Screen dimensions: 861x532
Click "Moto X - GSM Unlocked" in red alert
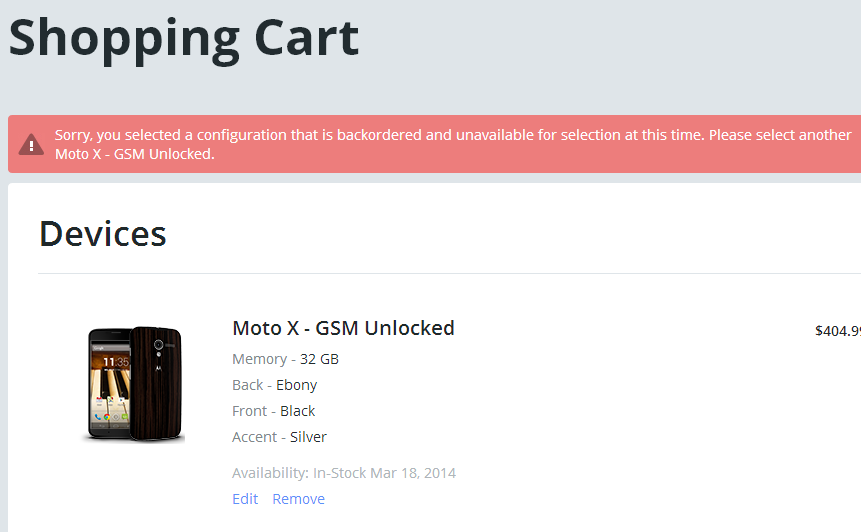pos(135,154)
